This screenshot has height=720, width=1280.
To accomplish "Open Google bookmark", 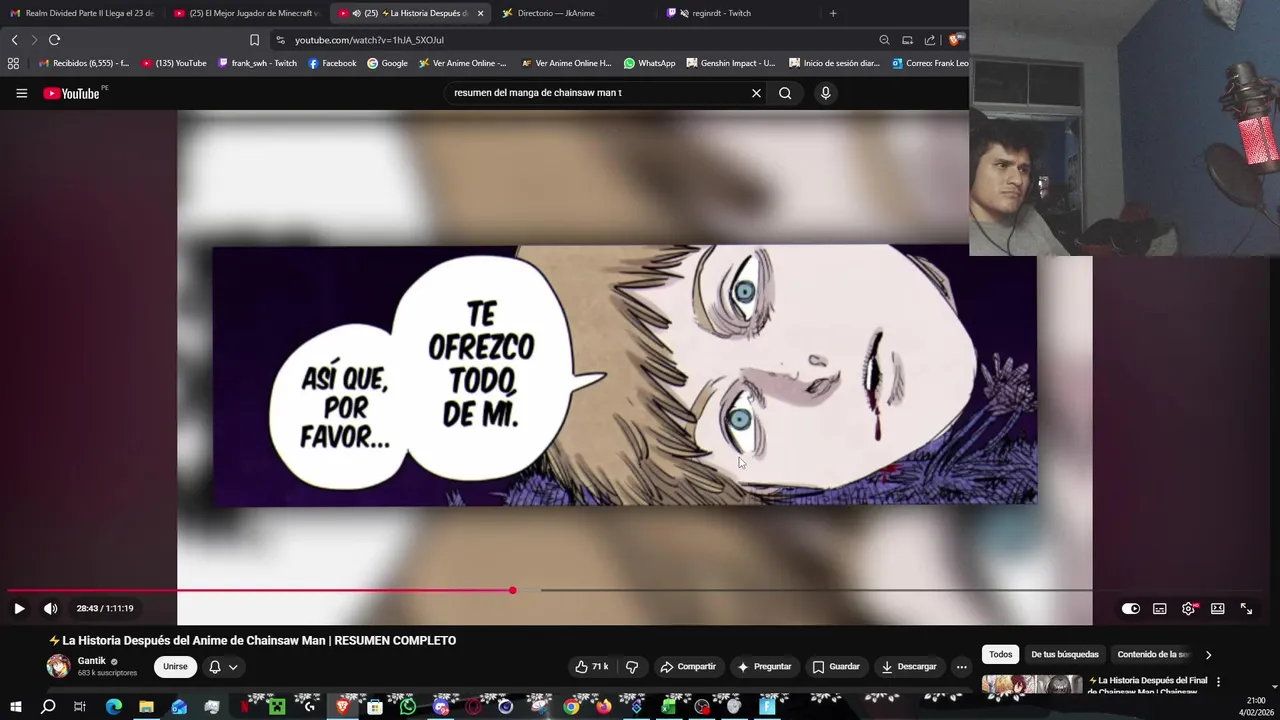I will 387,63.
